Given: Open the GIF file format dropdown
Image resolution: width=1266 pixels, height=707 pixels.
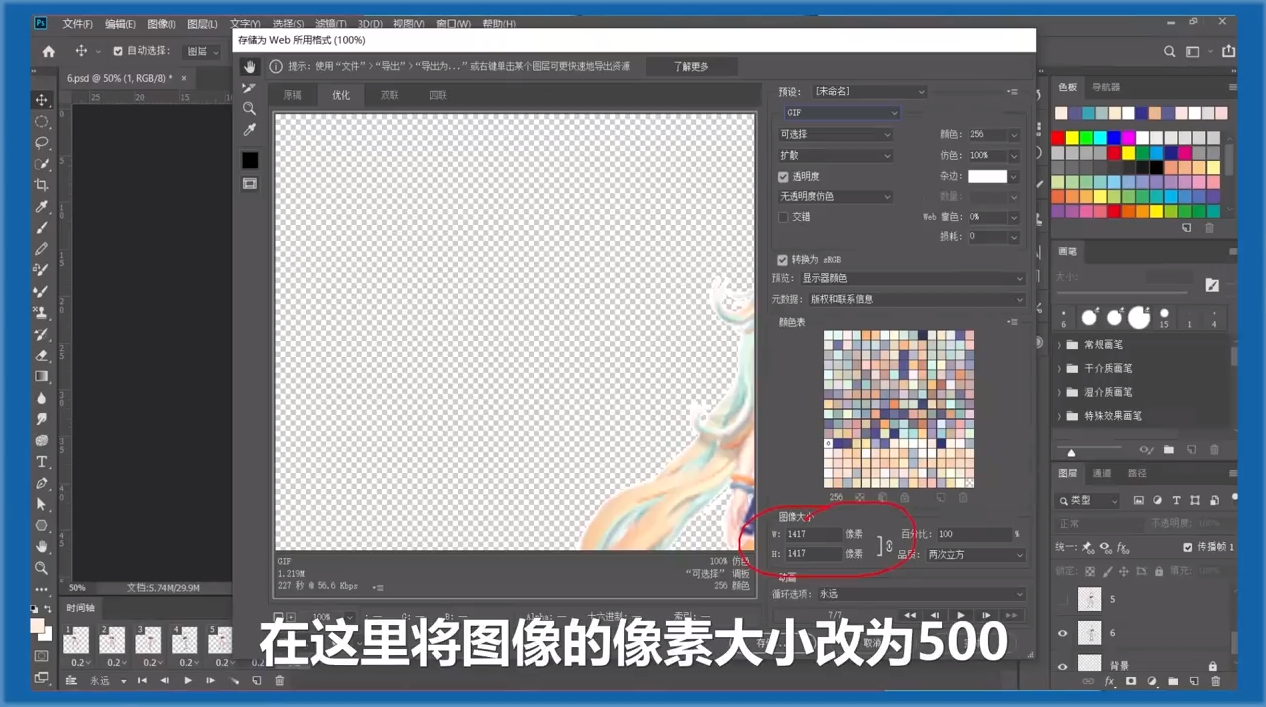Looking at the screenshot, I should pos(842,113).
